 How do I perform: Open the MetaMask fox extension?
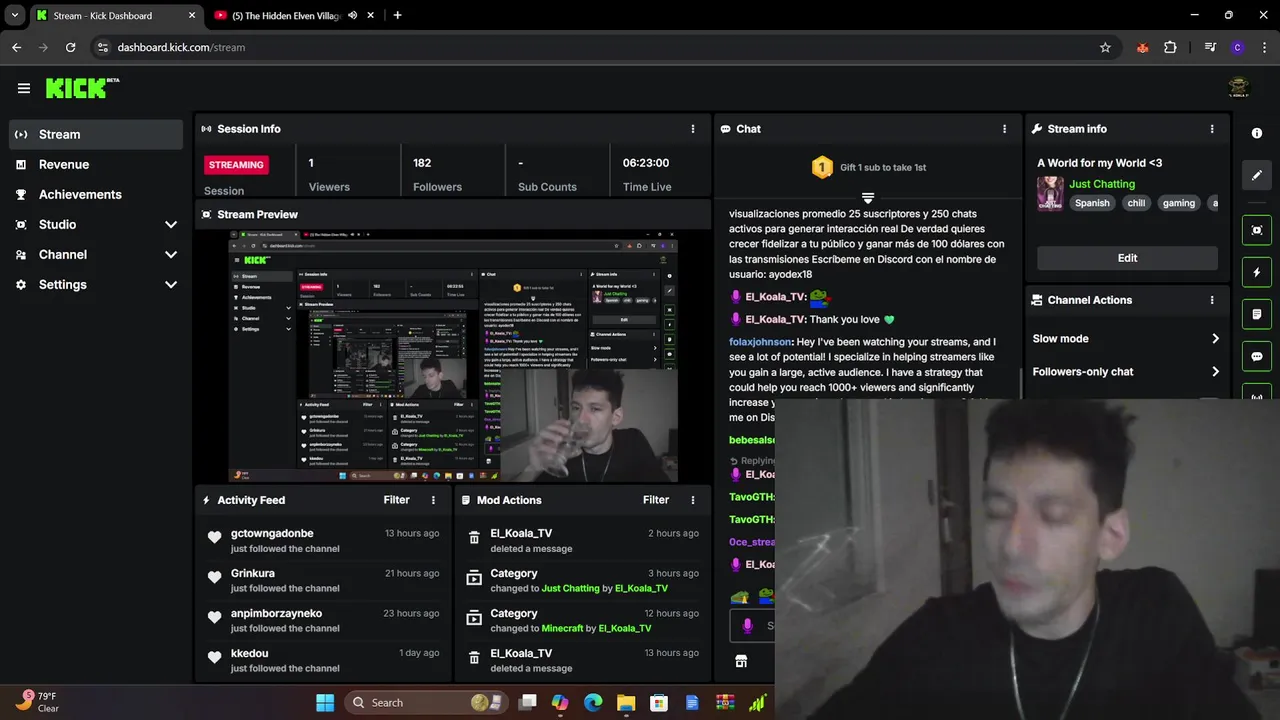[x=1142, y=47]
